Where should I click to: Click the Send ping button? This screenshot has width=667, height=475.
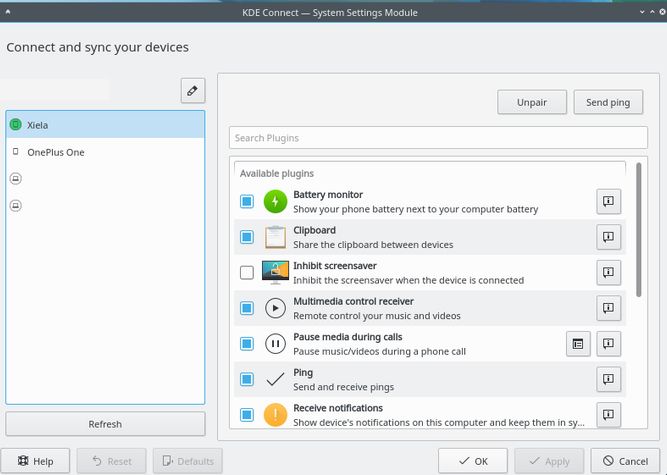pos(608,102)
